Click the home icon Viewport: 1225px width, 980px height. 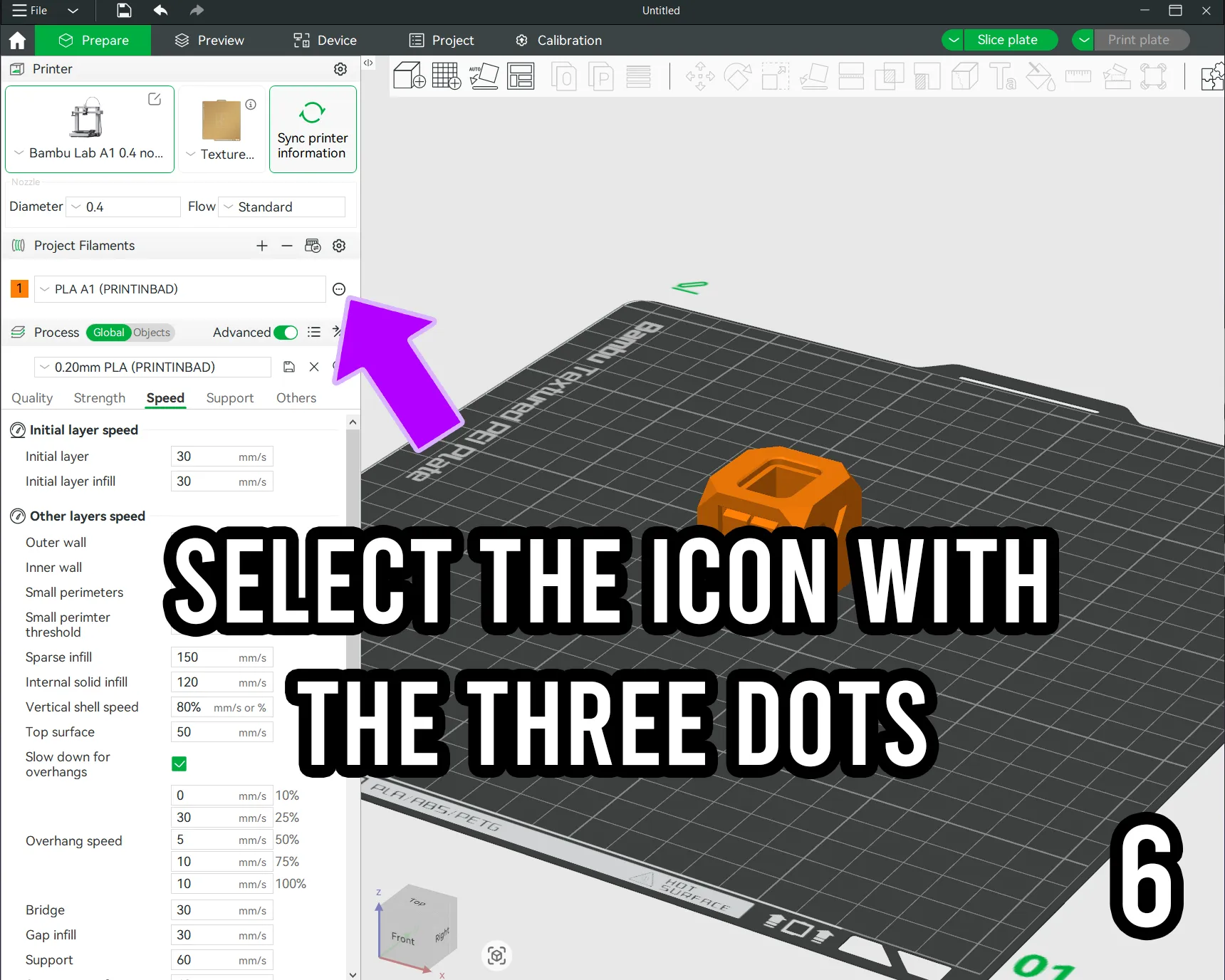coord(17,41)
